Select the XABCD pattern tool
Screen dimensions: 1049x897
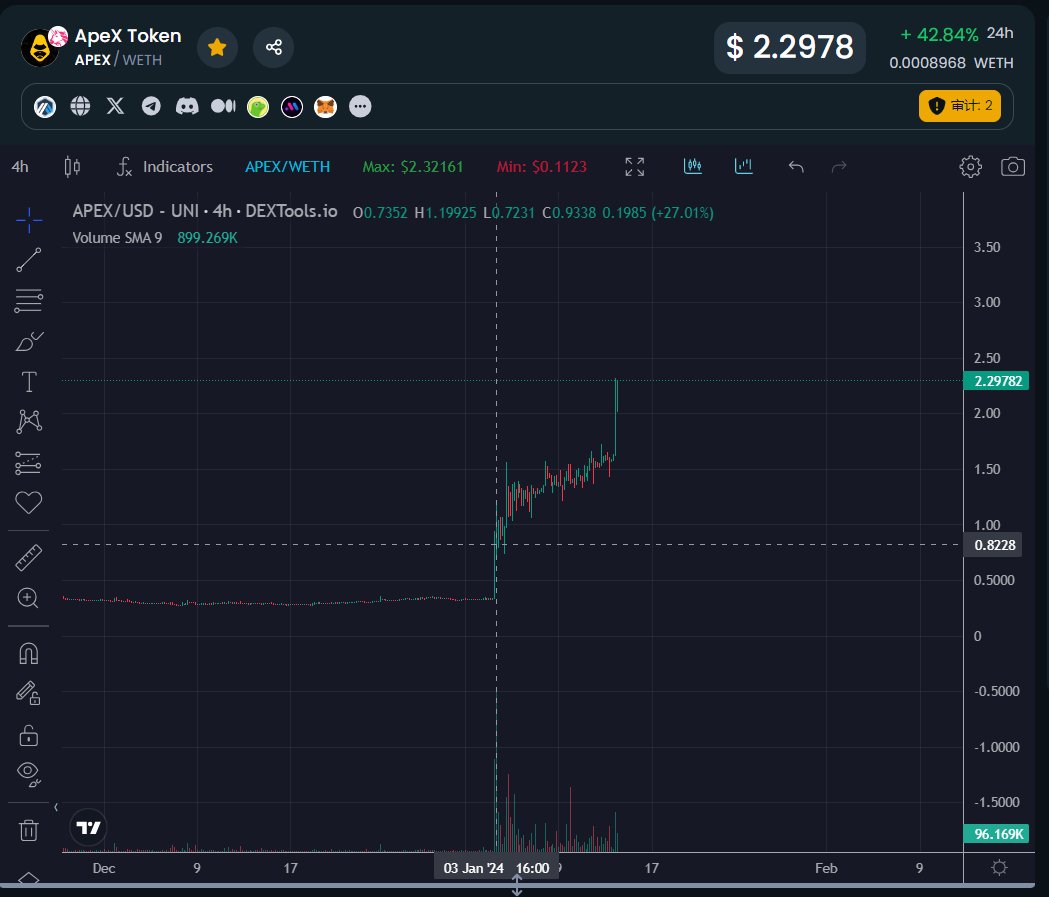tap(29, 421)
